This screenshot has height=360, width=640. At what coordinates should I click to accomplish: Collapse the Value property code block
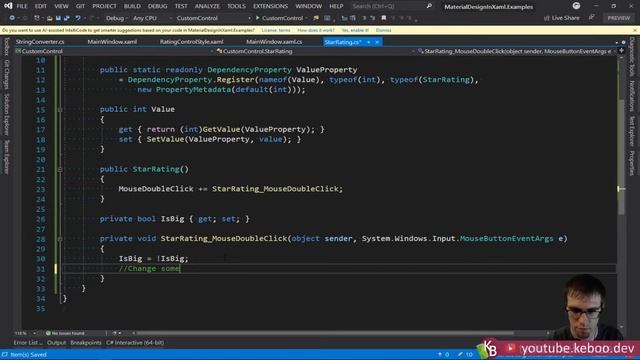pyautogui.click(x=60, y=109)
